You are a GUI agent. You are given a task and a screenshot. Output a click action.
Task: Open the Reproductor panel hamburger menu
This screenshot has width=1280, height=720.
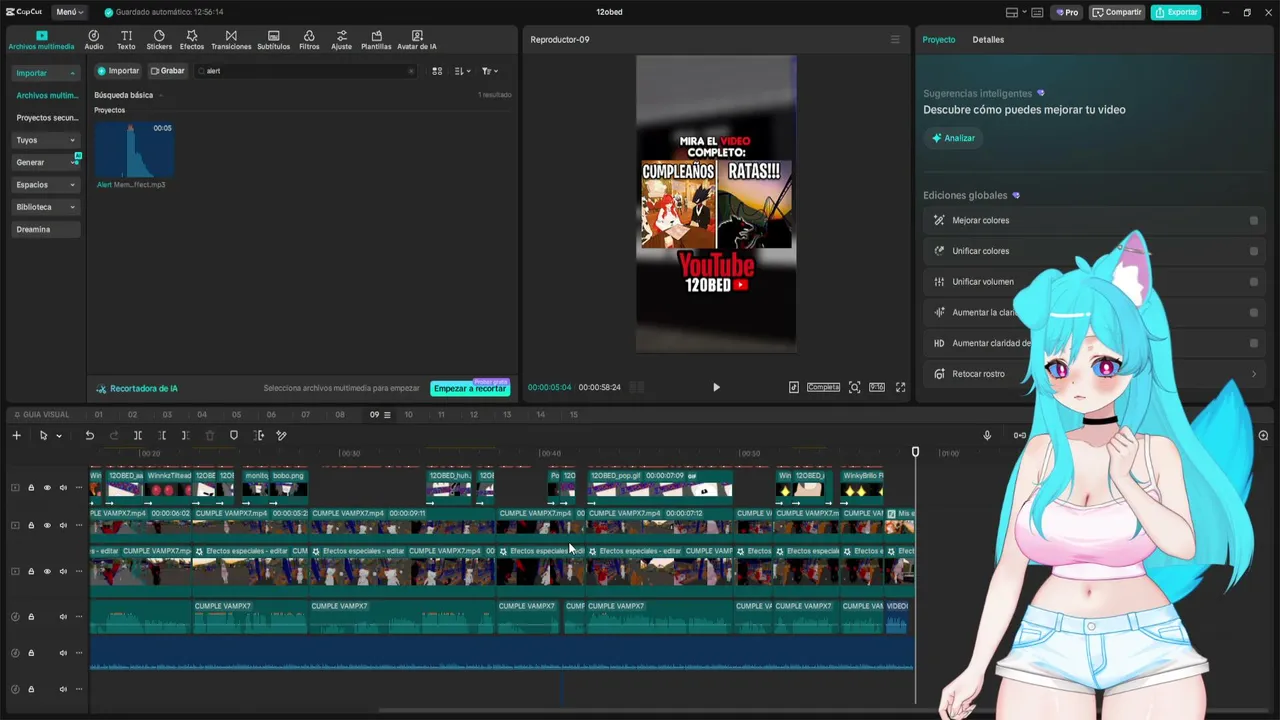(895, 40)
